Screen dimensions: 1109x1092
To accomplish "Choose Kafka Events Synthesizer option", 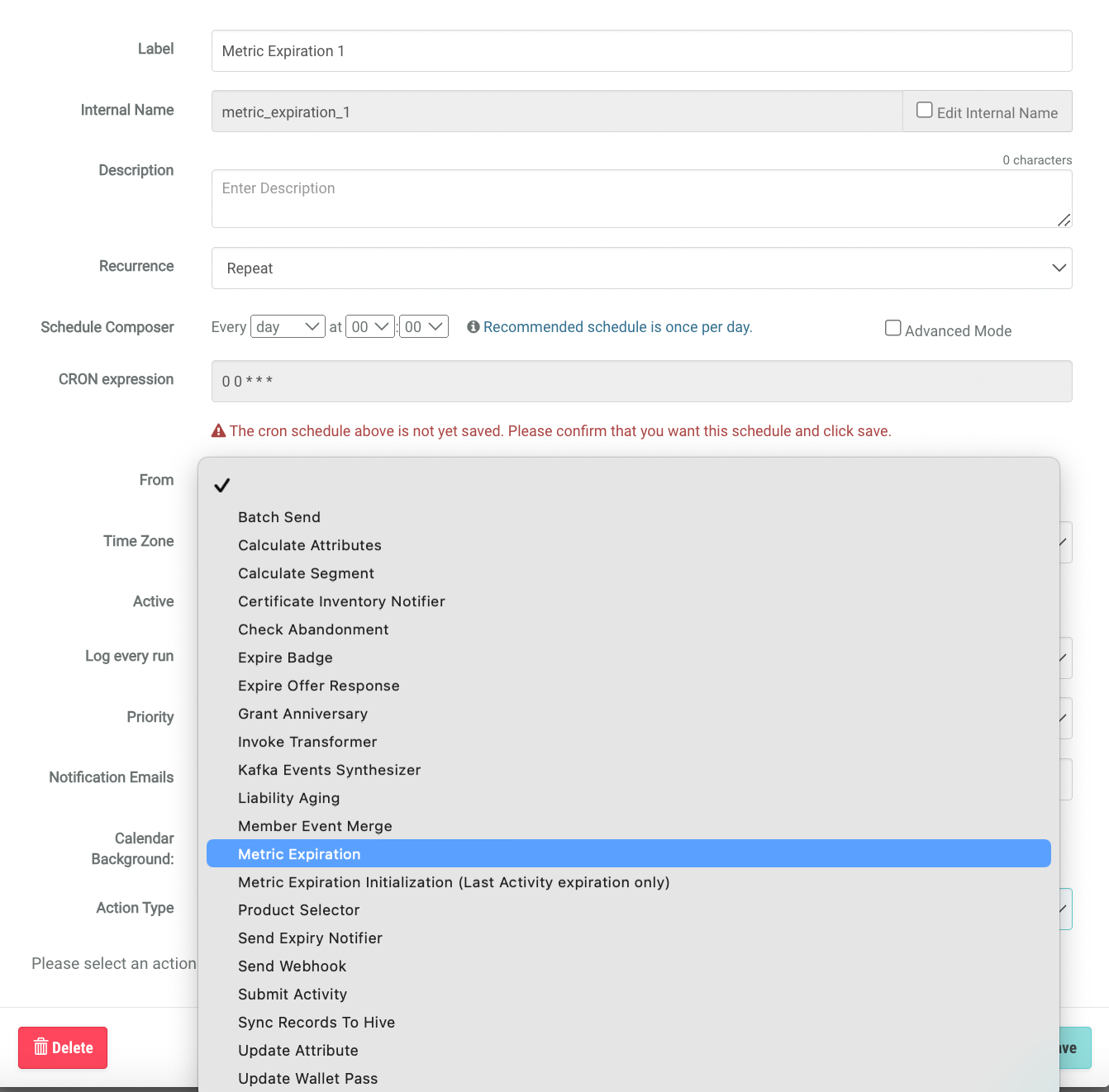I will tap(329, 770).
